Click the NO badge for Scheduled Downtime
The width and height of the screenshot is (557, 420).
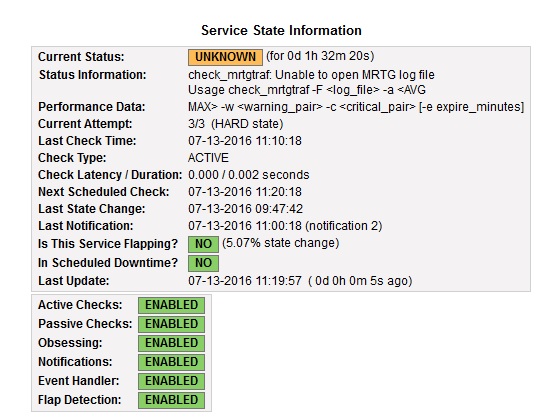click(x=204, y=263)
